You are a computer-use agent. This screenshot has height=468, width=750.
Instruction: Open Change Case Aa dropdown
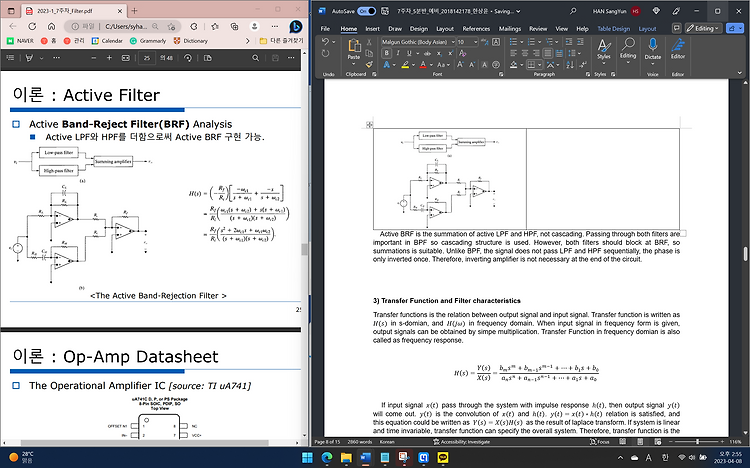443,65
